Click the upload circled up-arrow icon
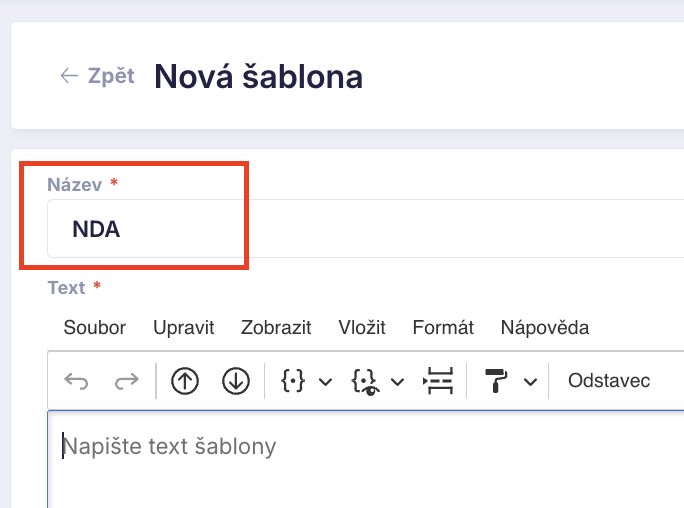This screenshot has width=684, height=508. [185, 381]
